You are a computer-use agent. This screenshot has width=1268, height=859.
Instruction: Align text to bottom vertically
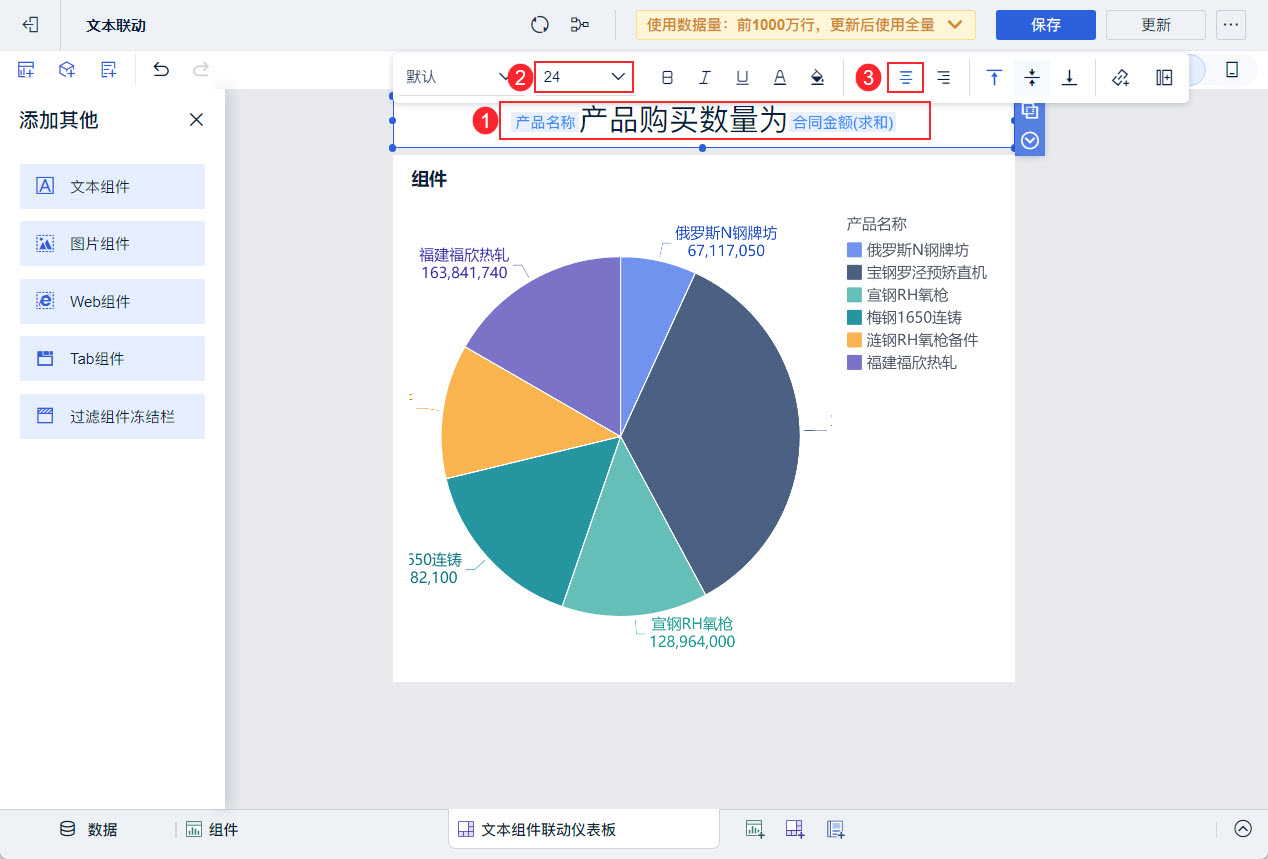(x=1069, y=77)
